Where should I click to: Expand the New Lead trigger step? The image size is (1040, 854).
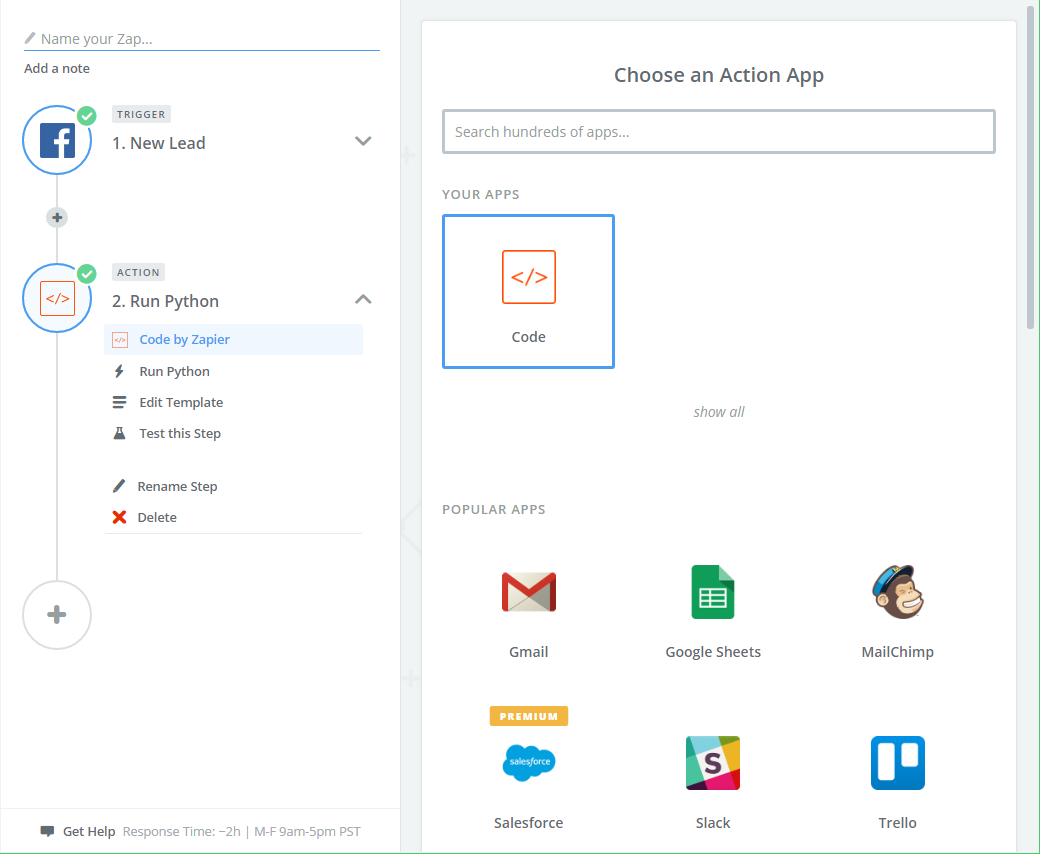point(363,141)
